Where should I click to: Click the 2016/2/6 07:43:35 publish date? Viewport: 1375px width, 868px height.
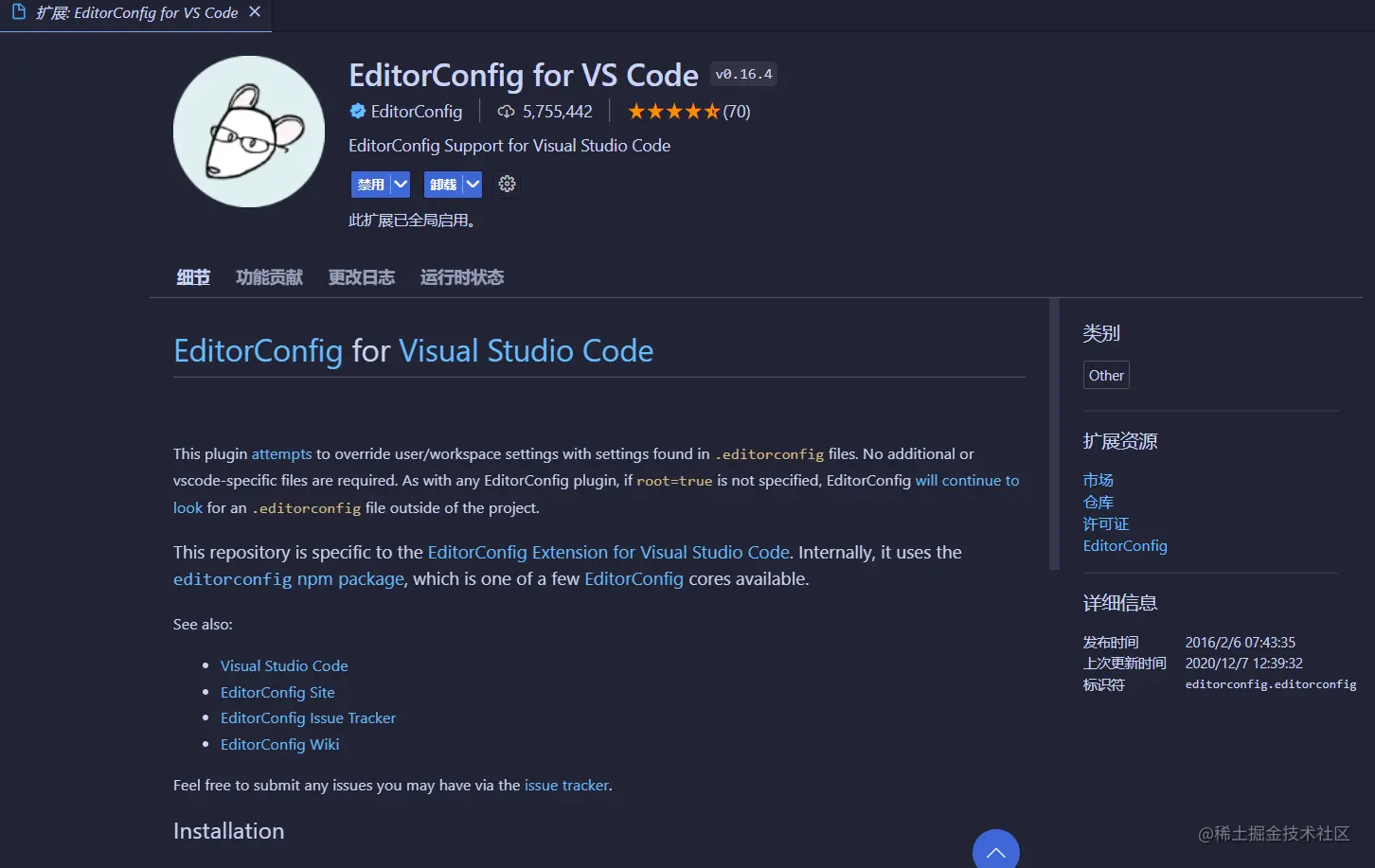[x=1241, y=643]
